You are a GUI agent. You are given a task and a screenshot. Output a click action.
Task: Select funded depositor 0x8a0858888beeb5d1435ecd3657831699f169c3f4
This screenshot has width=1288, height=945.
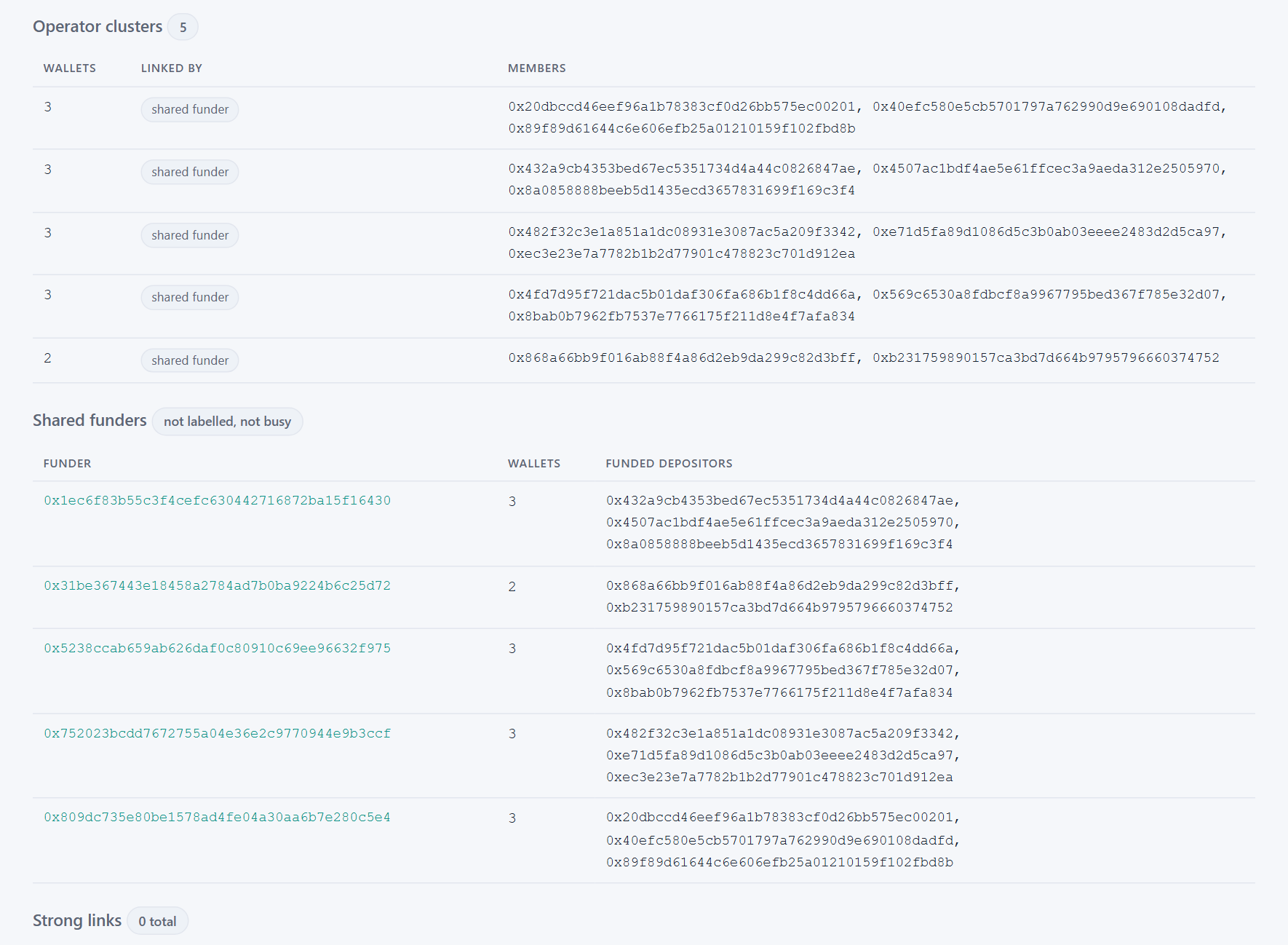point(779,545)
